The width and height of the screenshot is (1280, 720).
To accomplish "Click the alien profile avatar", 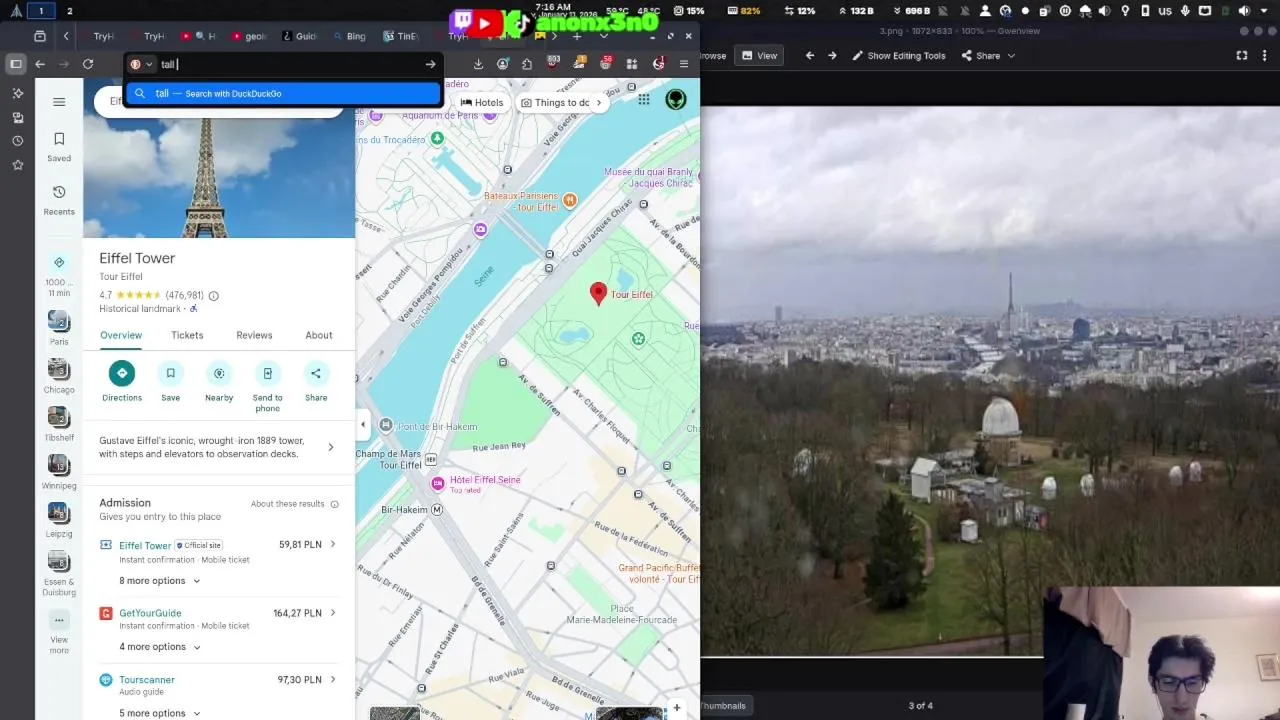I will point(676,100).
